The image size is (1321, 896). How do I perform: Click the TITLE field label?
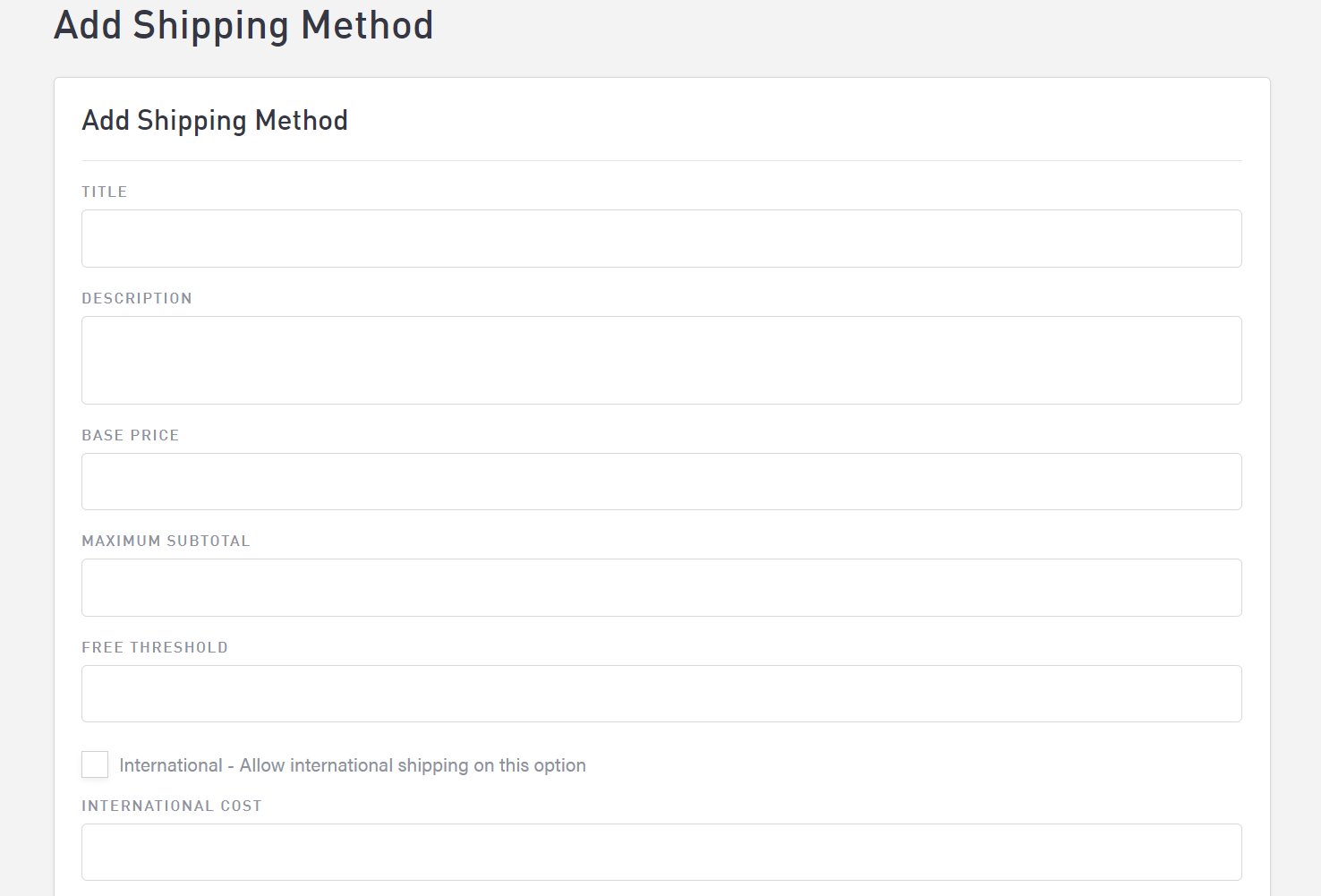[105, 192]
